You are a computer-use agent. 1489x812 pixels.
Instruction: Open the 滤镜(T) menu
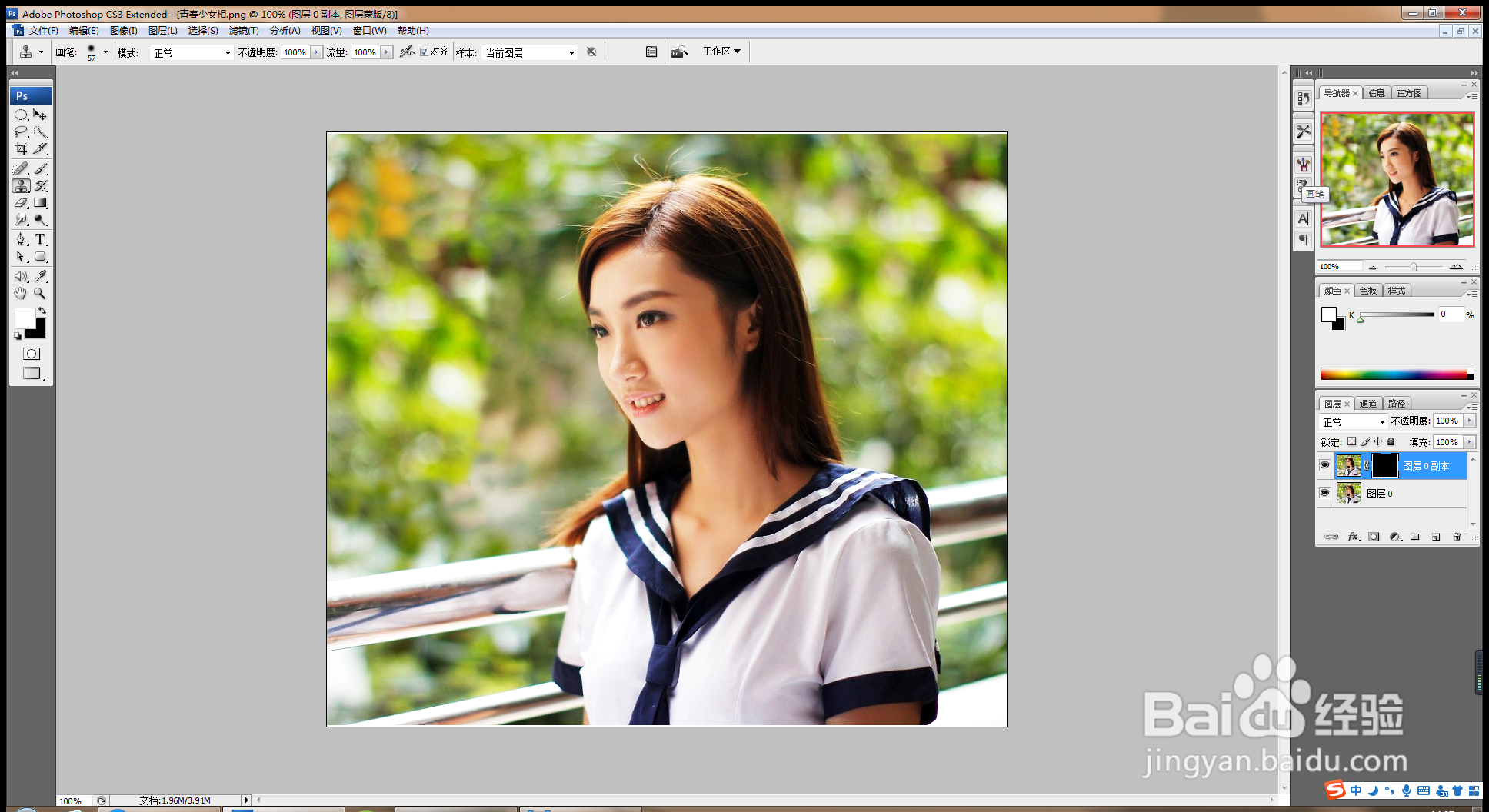244,31
